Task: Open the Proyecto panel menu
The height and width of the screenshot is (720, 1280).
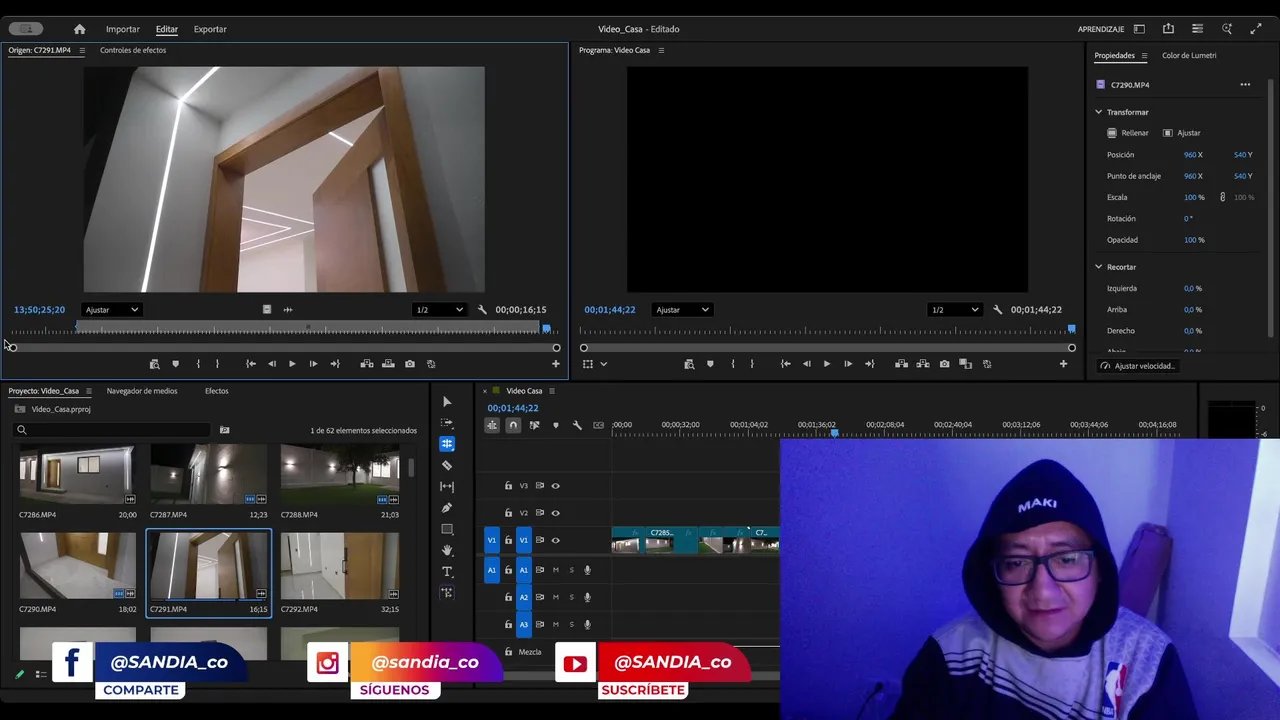Action: [x=88, y=391]
